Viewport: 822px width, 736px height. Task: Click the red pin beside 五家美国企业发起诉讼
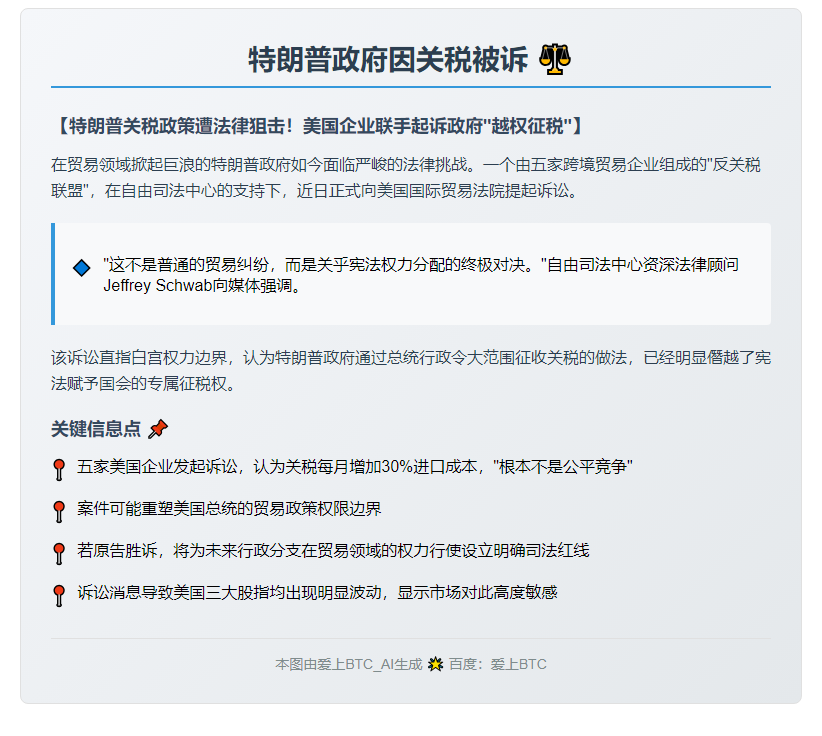click(x=59, y=469)
